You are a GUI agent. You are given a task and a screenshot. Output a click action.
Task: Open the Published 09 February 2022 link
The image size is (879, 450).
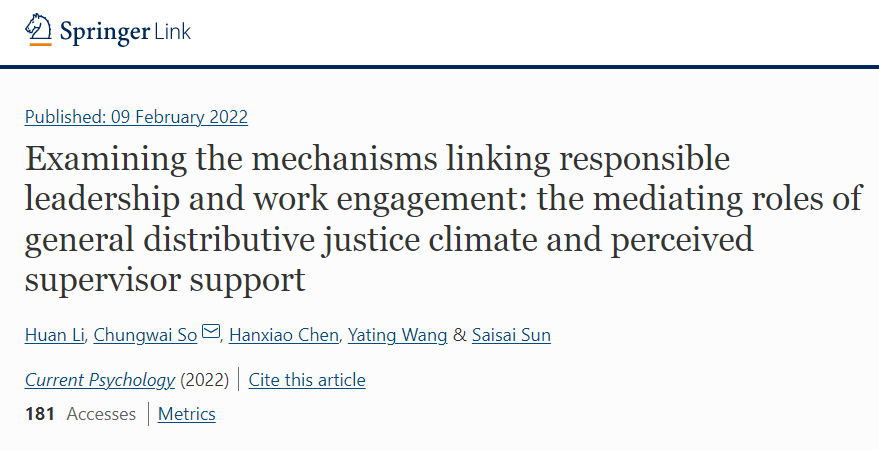tap(136, 117)
